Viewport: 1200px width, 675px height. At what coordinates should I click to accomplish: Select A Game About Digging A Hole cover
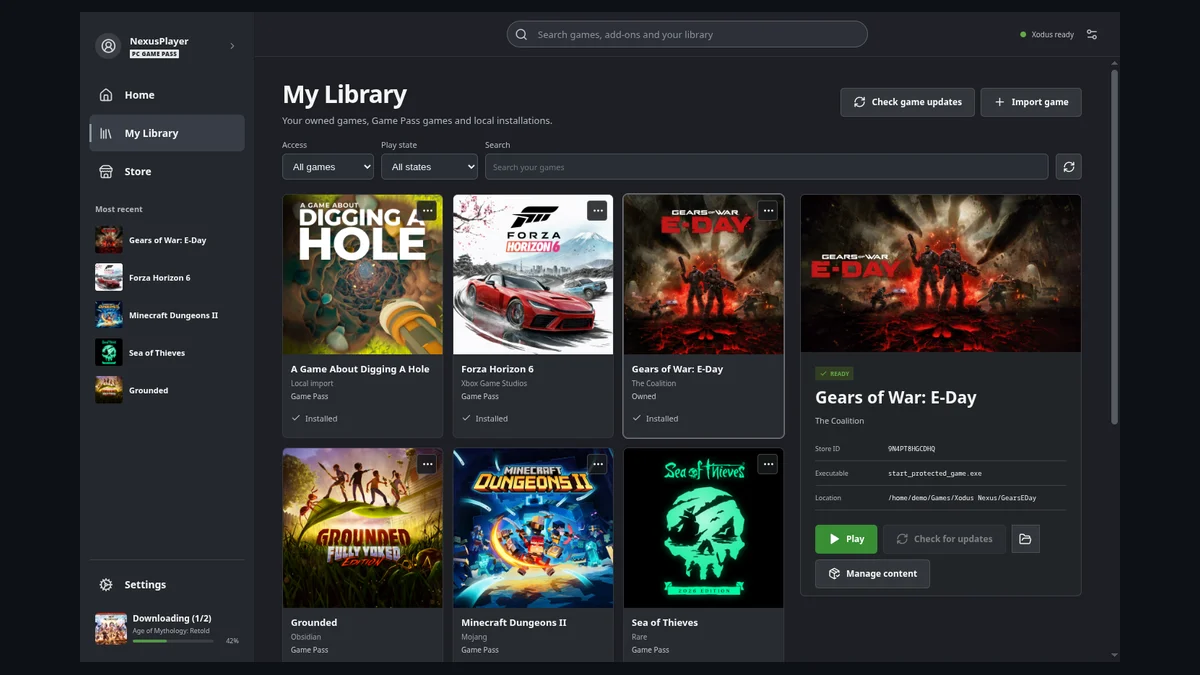pyautogui.click(x=363, y=275)
